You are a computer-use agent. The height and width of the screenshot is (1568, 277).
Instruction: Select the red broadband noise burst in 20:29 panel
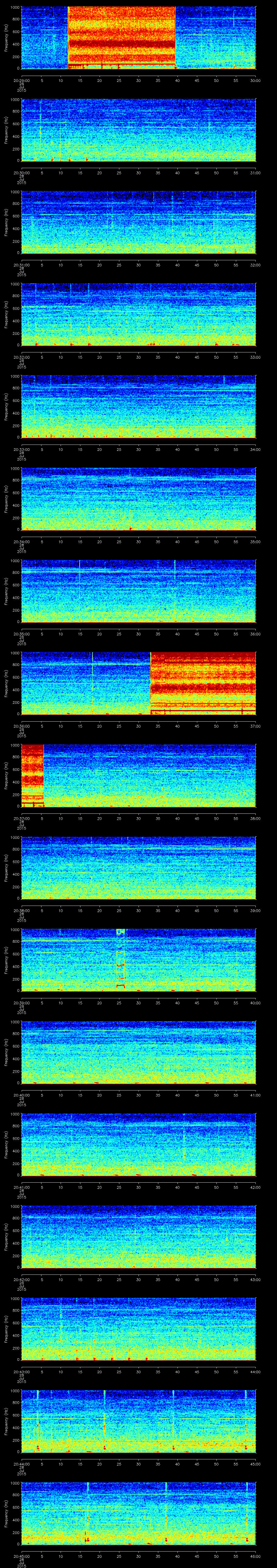(122, 38)
